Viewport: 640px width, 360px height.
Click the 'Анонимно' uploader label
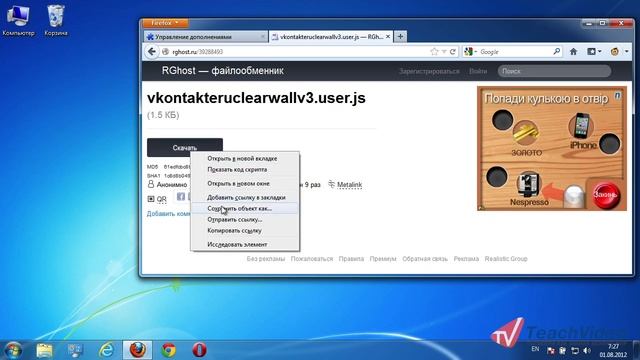172,185
